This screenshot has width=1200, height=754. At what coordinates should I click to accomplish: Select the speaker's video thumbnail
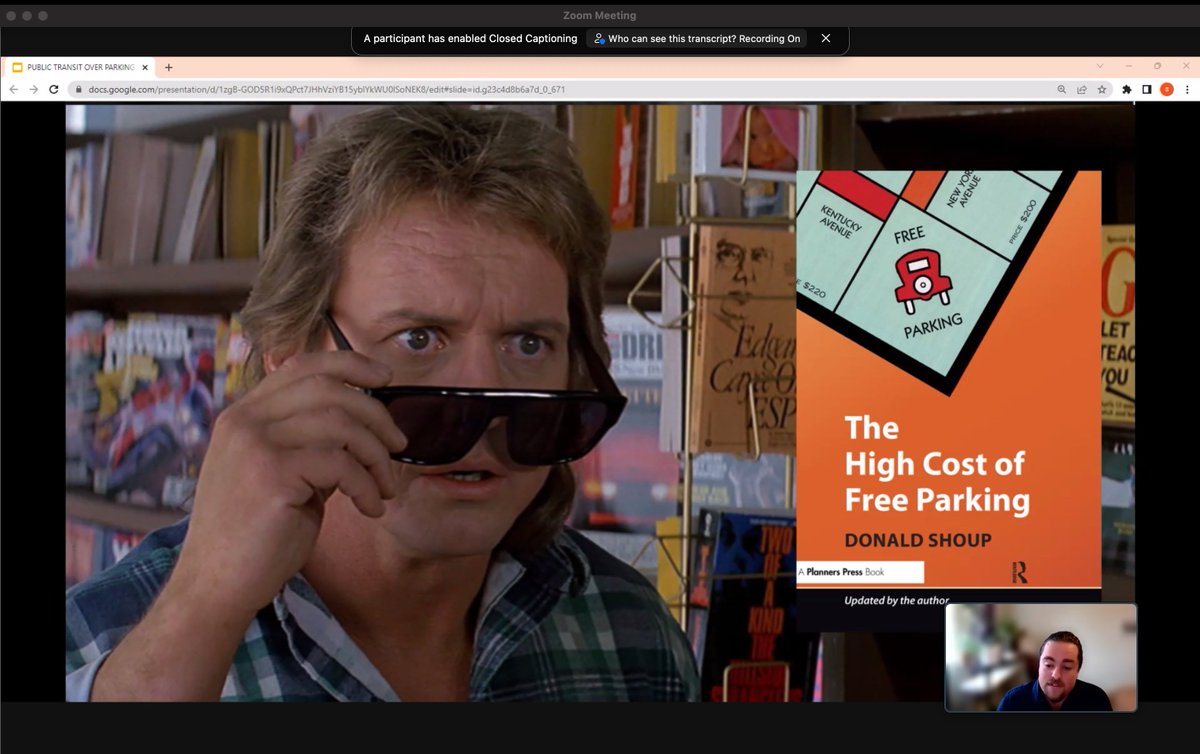point(1041,657)
